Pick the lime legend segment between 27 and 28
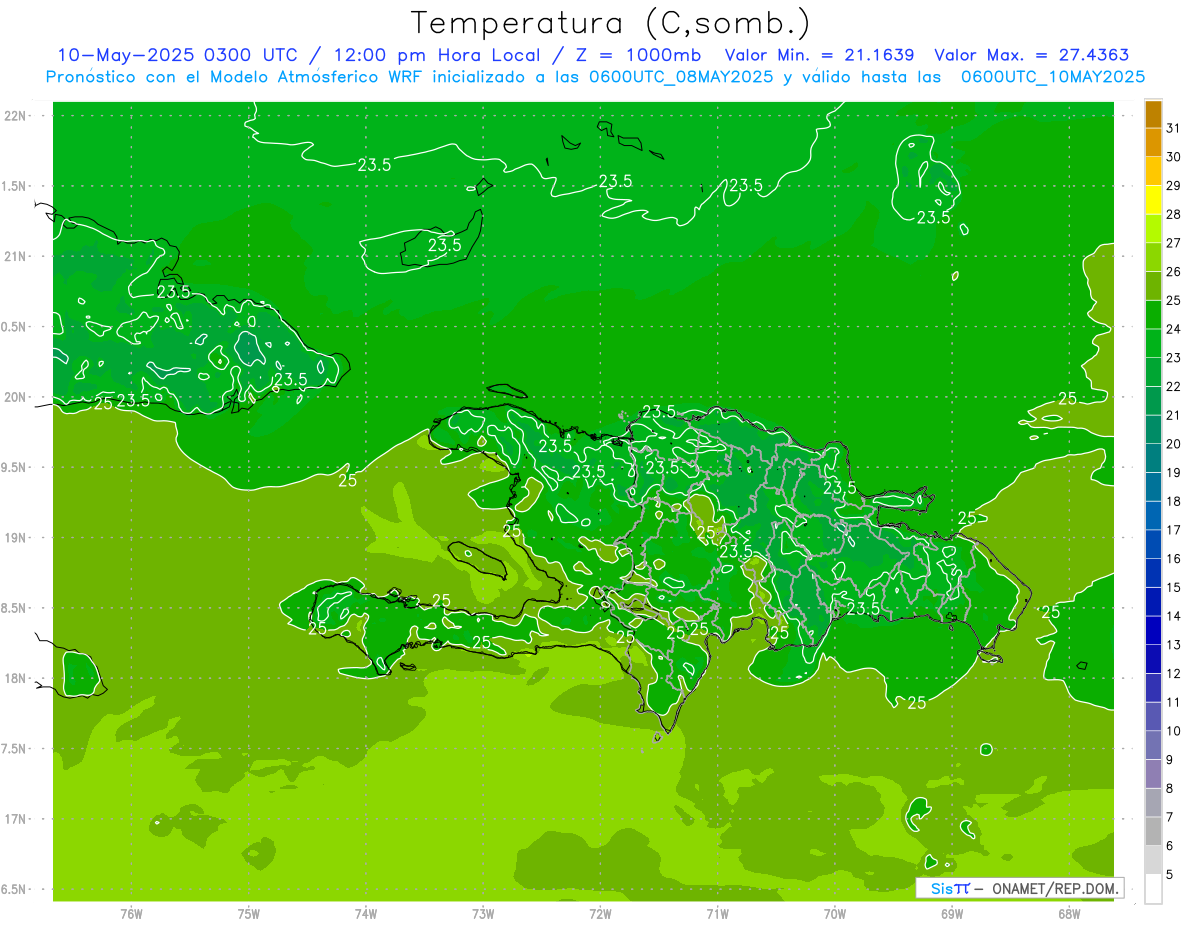1200x927 pixels. (1153, 228)
